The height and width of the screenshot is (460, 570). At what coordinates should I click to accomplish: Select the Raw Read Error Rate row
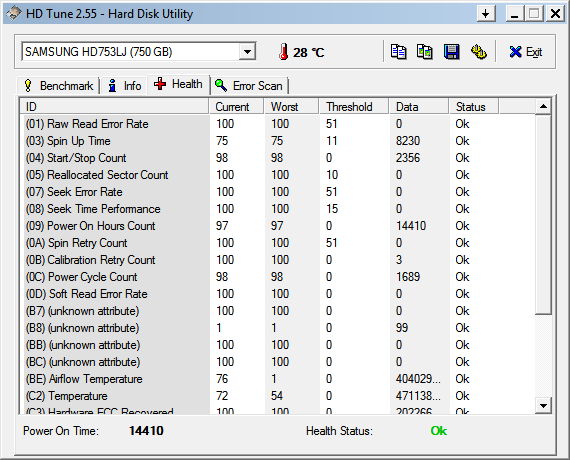[278, 124]
